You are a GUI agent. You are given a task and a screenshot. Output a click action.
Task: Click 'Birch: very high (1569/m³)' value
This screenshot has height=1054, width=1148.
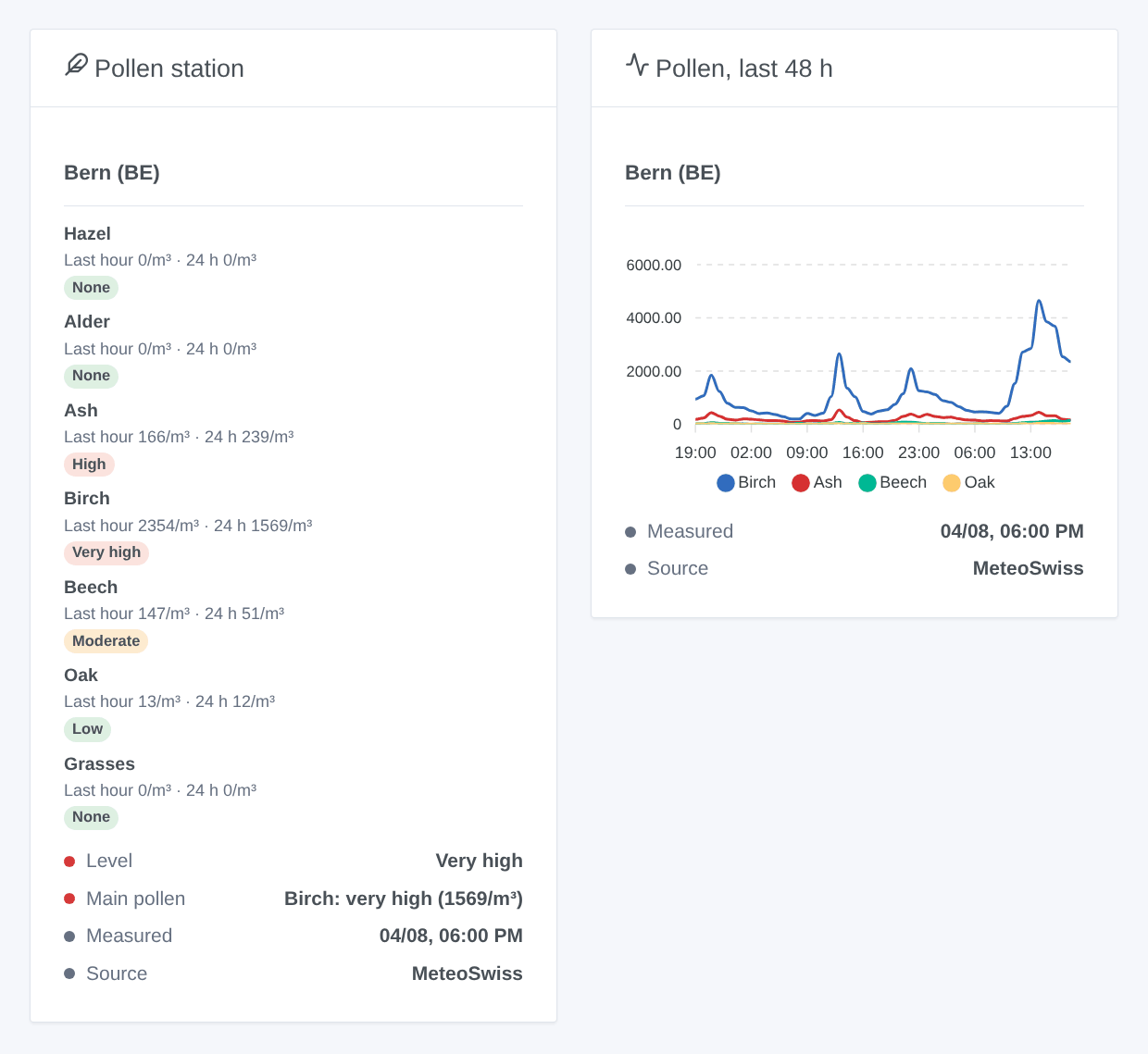tap(404, 899)
